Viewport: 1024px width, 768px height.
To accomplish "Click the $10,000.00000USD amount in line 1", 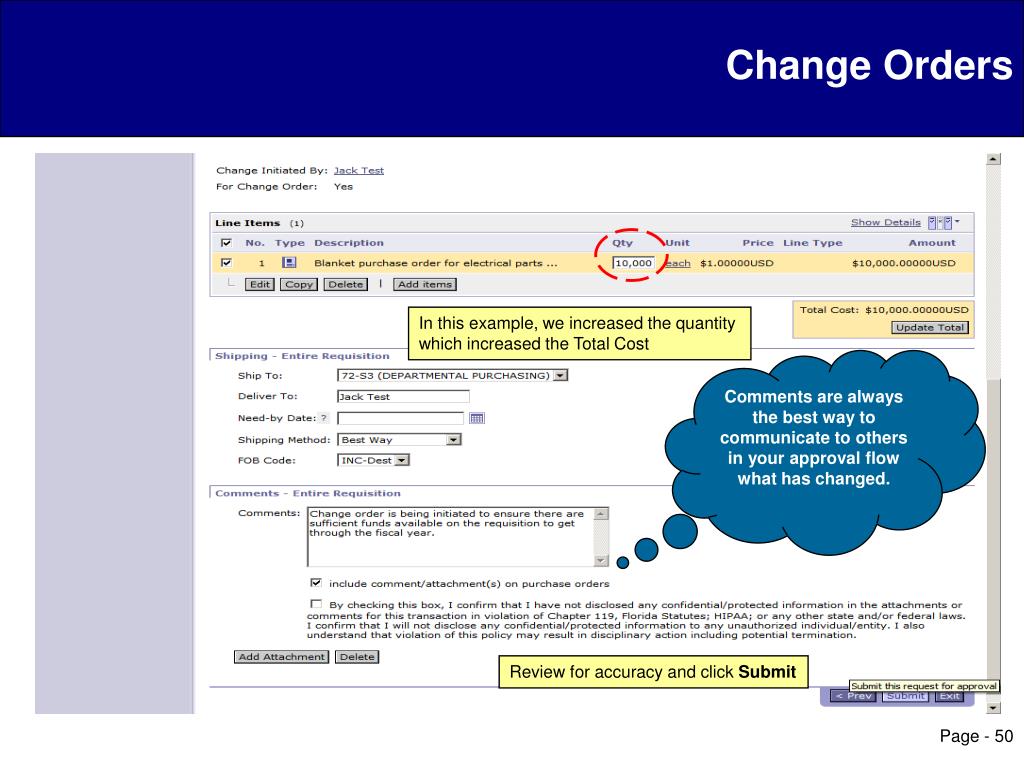I will point(904,263).
